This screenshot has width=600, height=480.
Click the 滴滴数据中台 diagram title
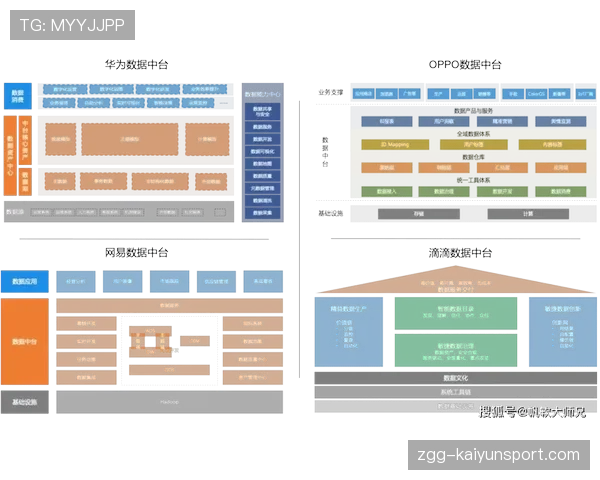[x=460, y=253]
